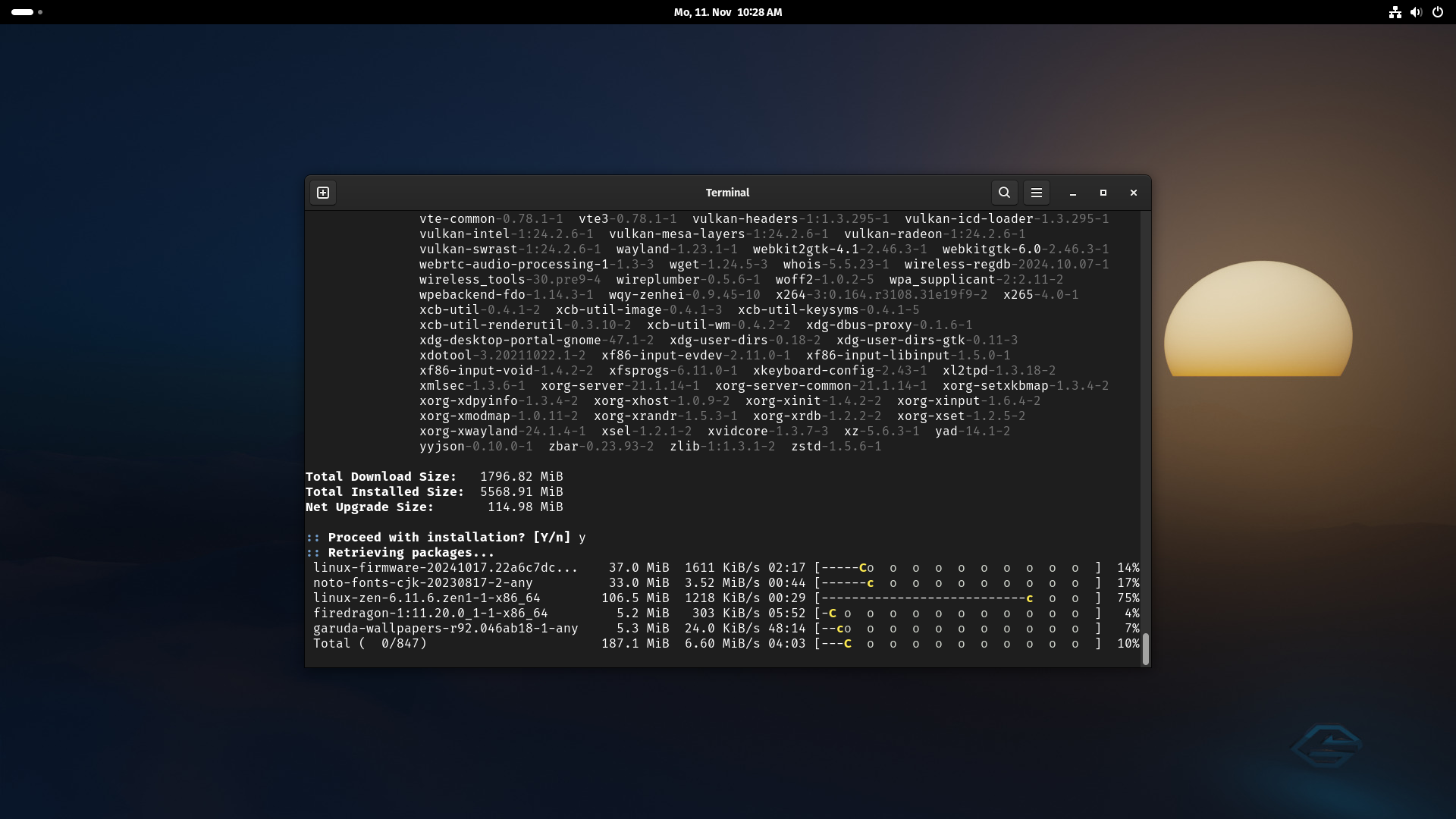Open the power menu icon

coord(1437,12)
